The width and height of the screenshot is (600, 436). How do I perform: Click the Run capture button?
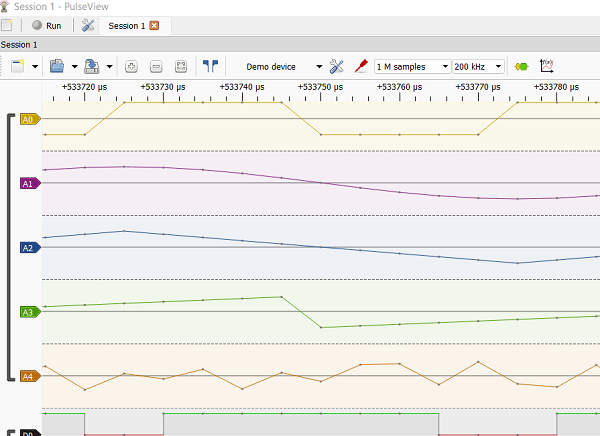click(x=46, y=25)
